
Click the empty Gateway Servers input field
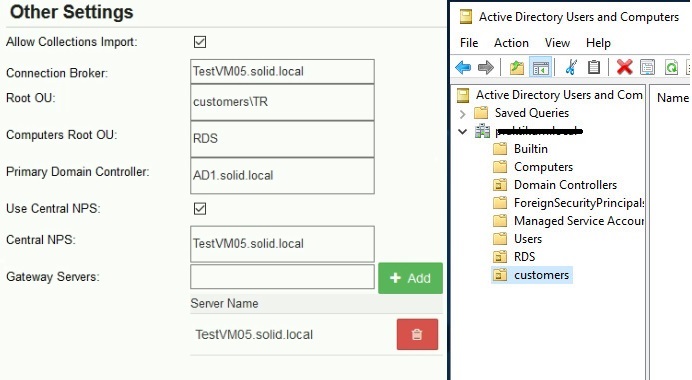point(282,277)
